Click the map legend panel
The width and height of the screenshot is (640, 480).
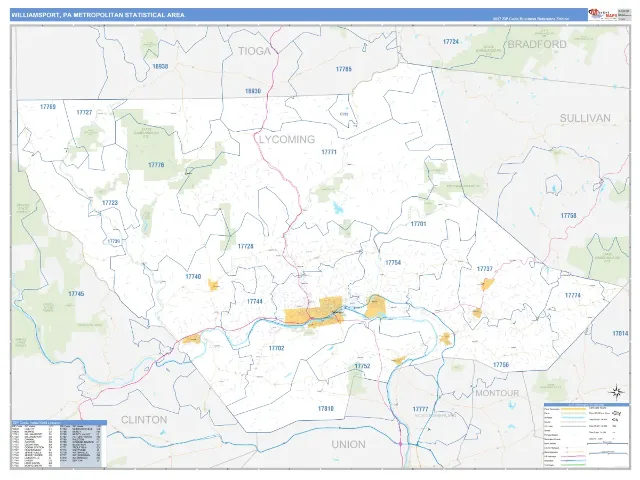point(586,436)
